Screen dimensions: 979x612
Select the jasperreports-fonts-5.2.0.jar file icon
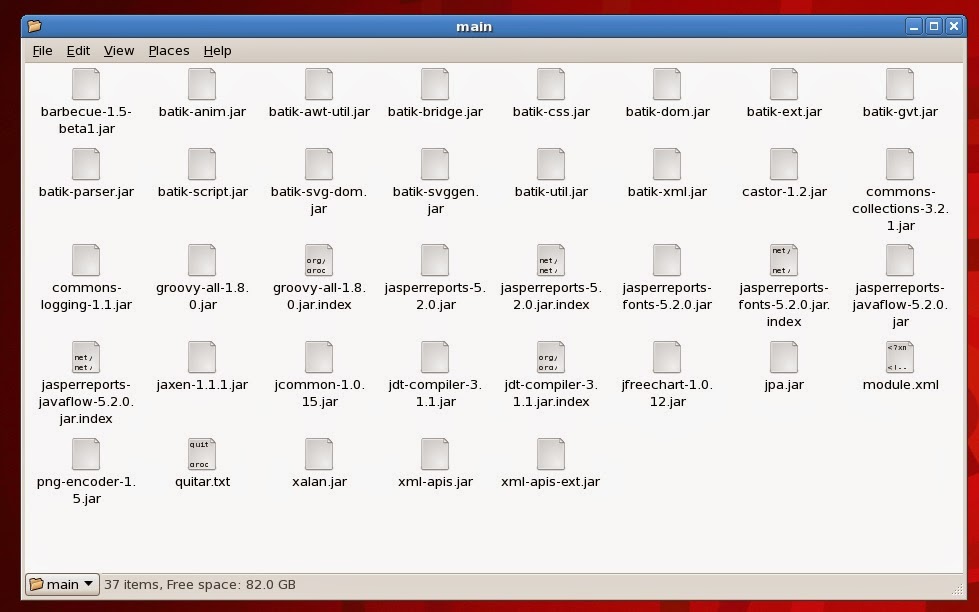667,260
